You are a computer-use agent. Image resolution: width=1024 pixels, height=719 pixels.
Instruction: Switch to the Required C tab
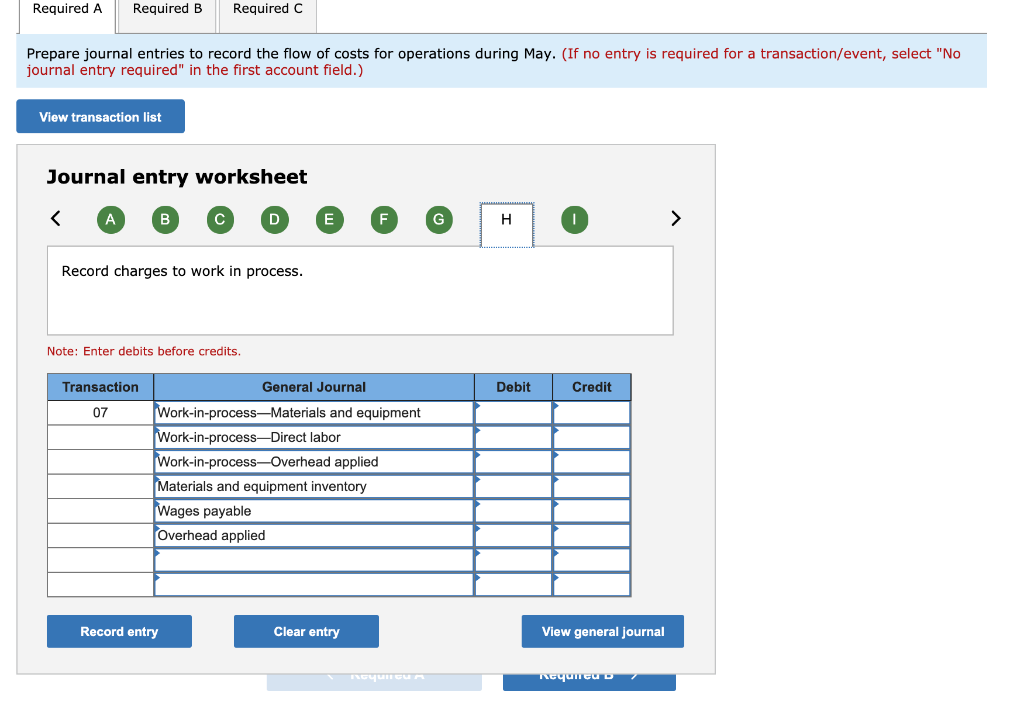[267, 10]
